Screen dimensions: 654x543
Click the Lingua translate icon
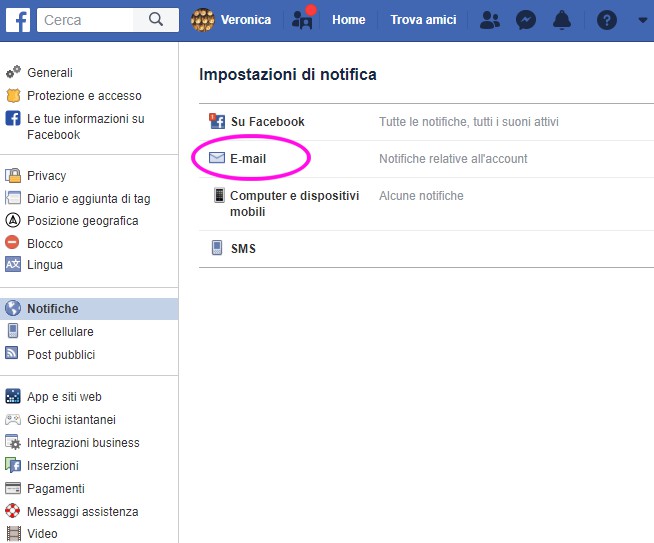[13, 264]
